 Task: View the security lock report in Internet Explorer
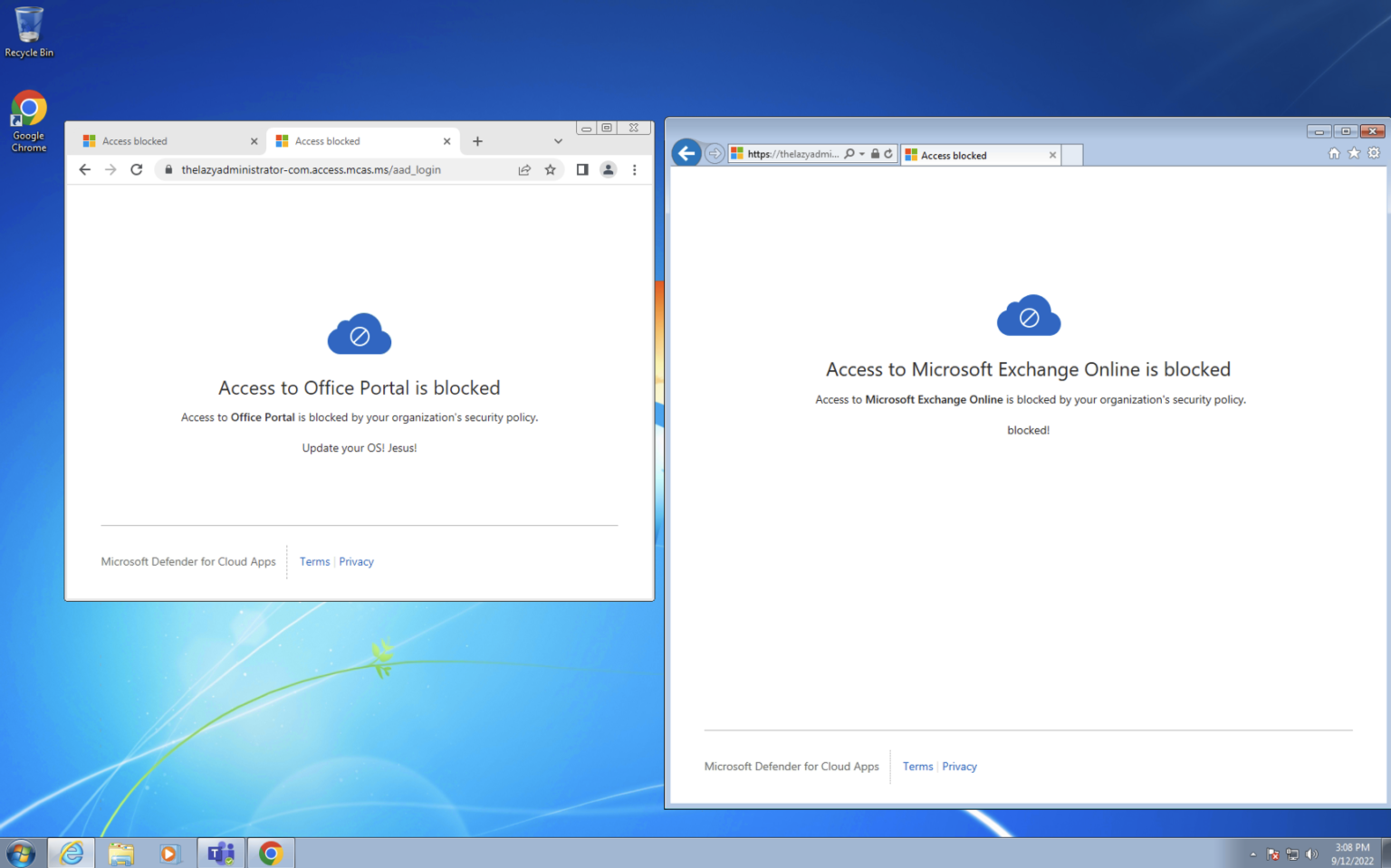point(875,154)
